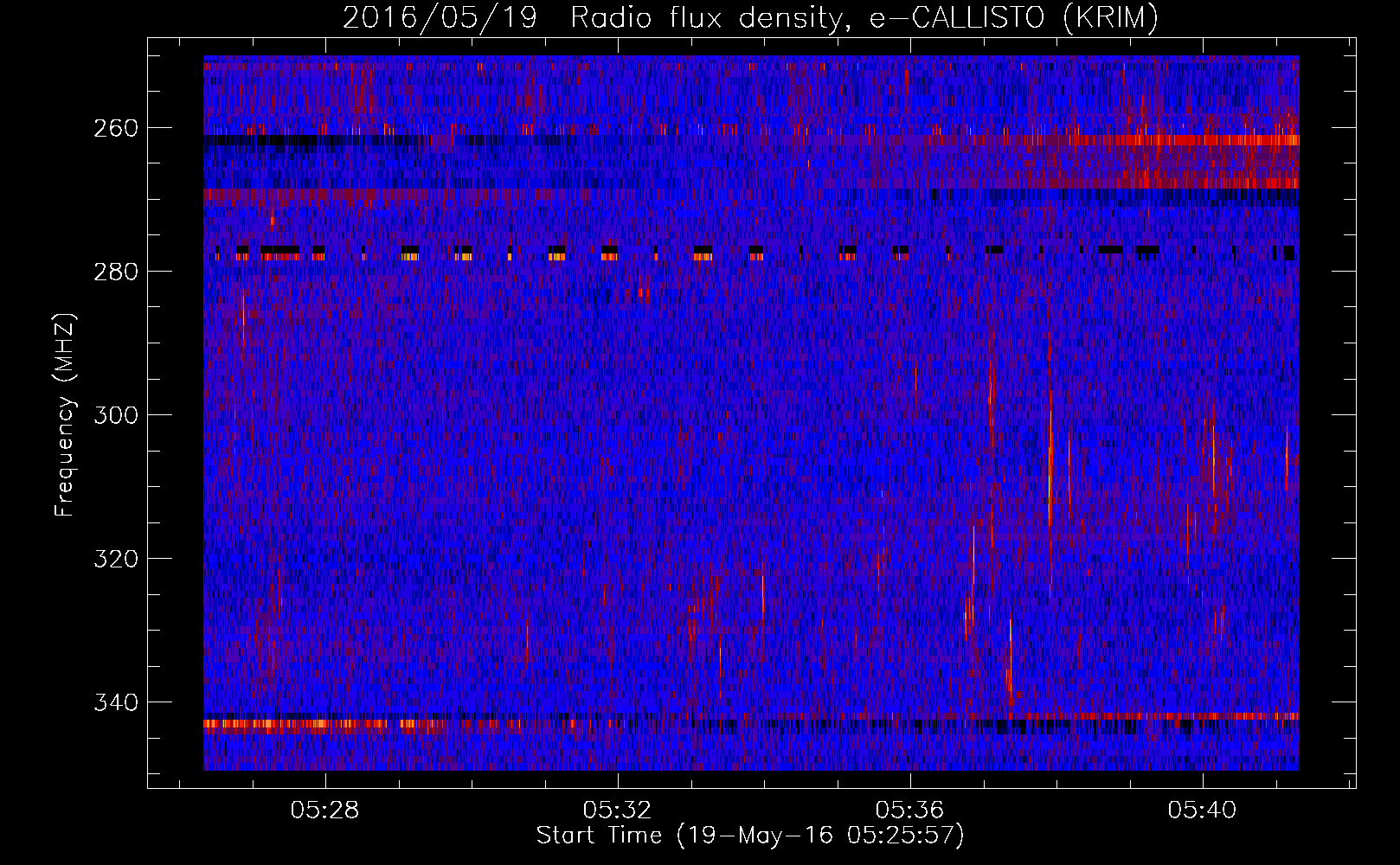The image size is (1400, 865).
Task: Click the '05:28' time tick label
Action: tap(325, 811)
